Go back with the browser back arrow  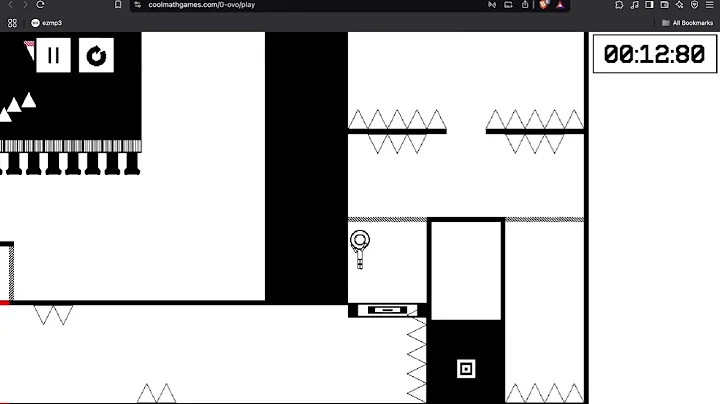pos(11,5)
